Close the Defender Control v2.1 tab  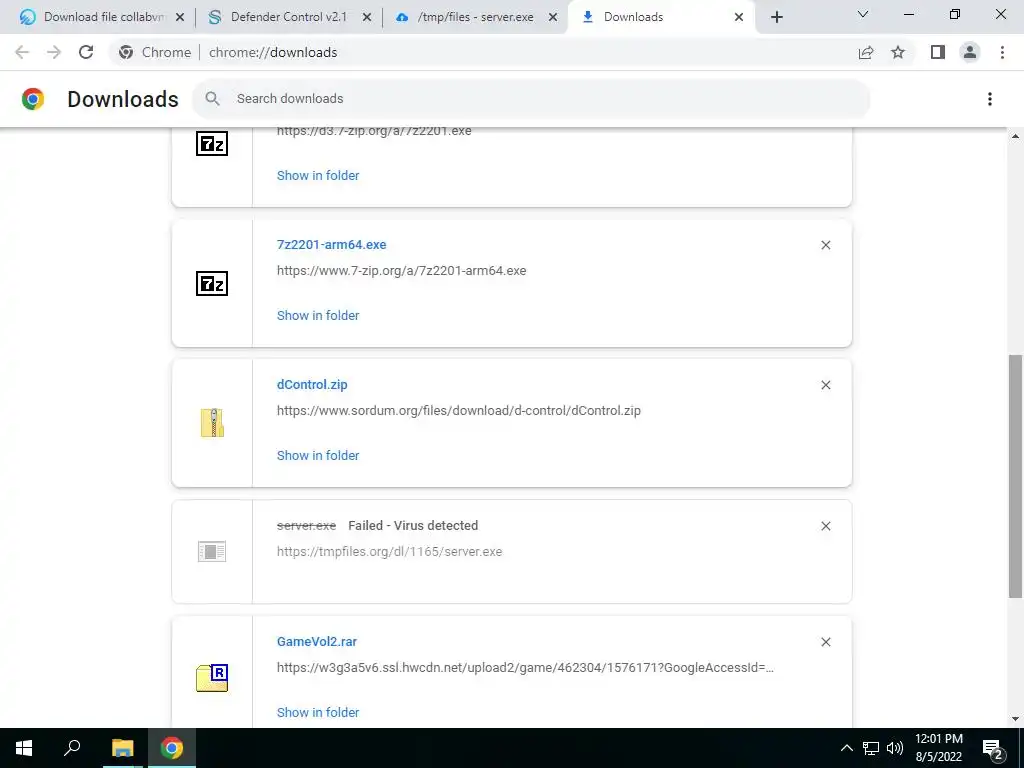(366, 17)
